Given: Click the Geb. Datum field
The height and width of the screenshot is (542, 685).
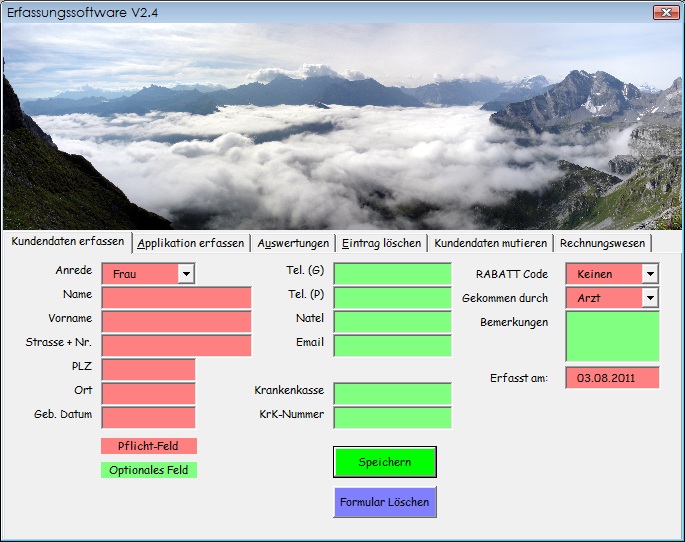Looking at the screenshot, I should click(x=148, y=418).
